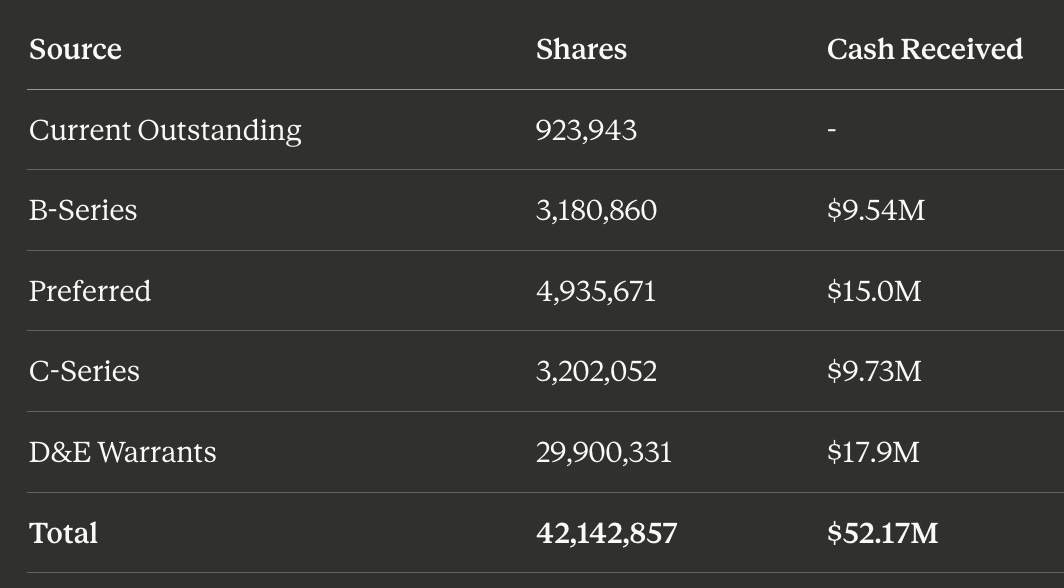Select the Preferred row label
The image size is (1064, 588).
[90, 291]
